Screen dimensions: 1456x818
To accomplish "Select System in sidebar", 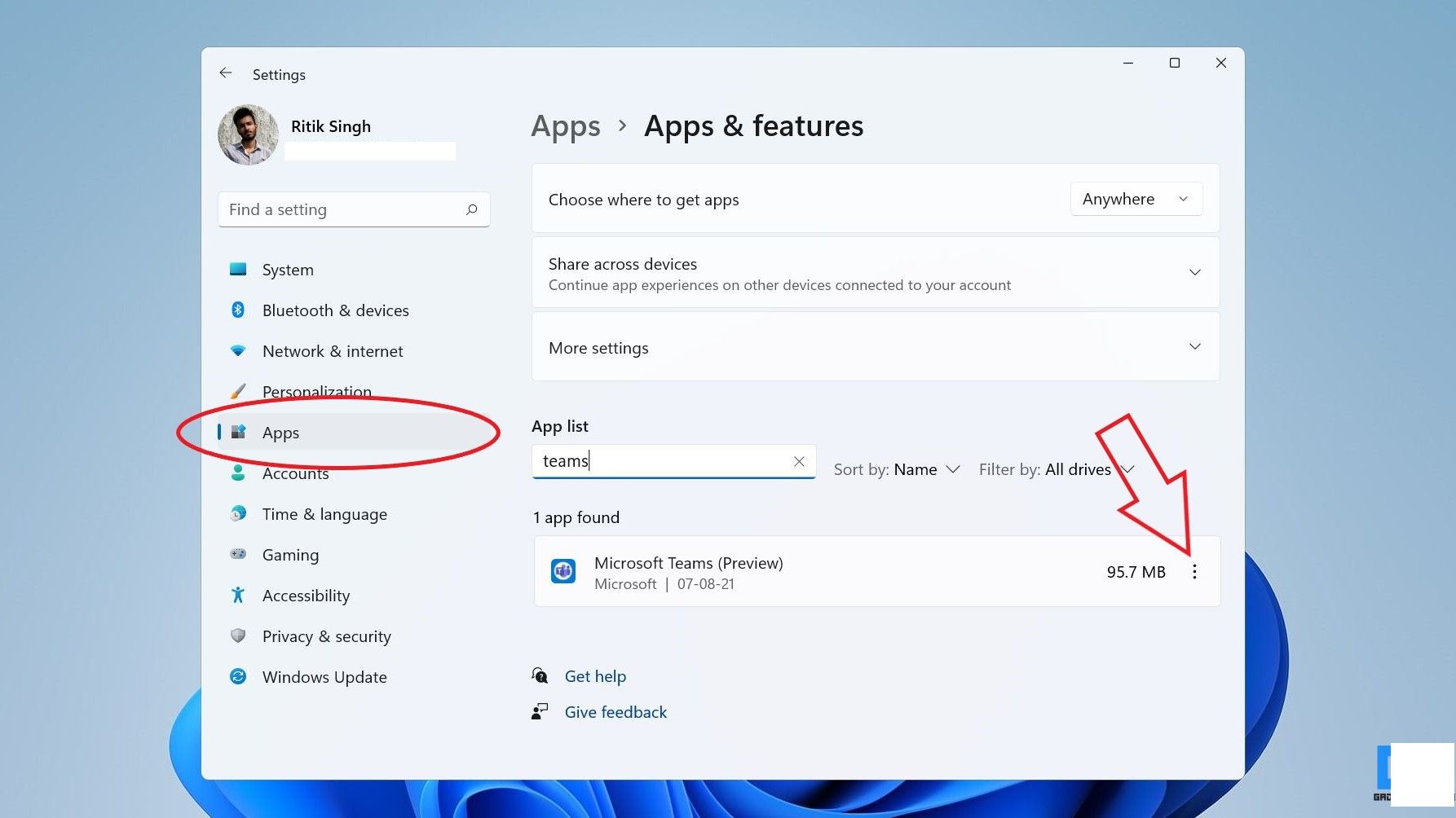I will point(288,270).
